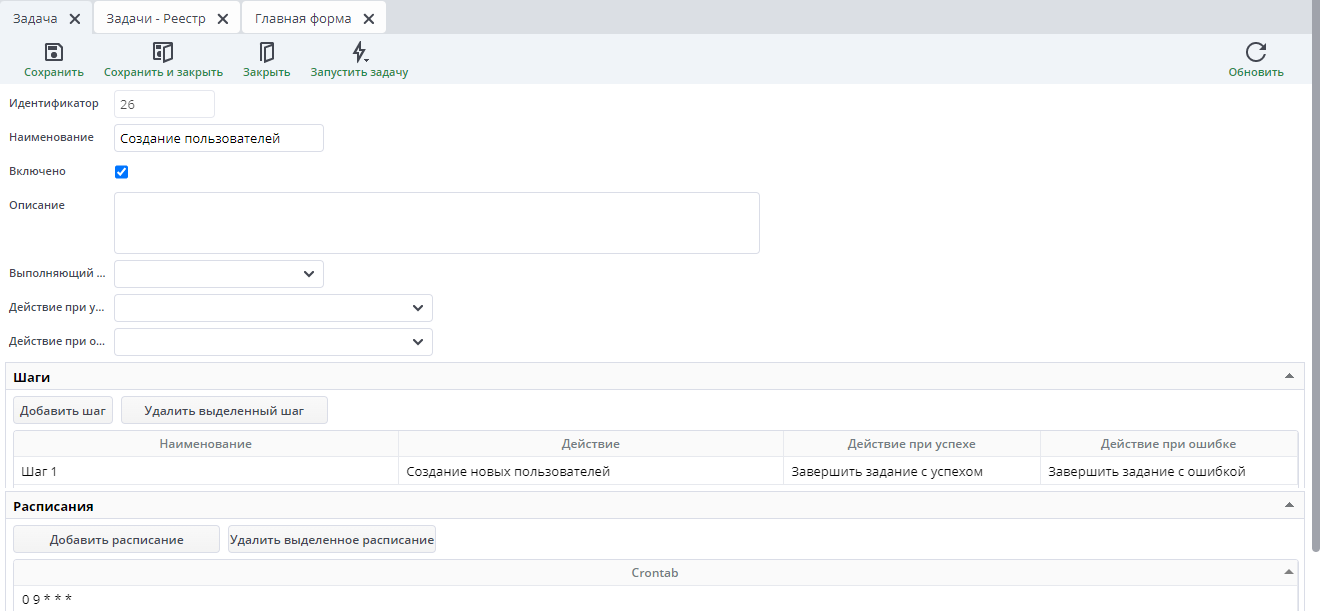
Task: Uncheck the Включено checkbox
Action: 122,172
